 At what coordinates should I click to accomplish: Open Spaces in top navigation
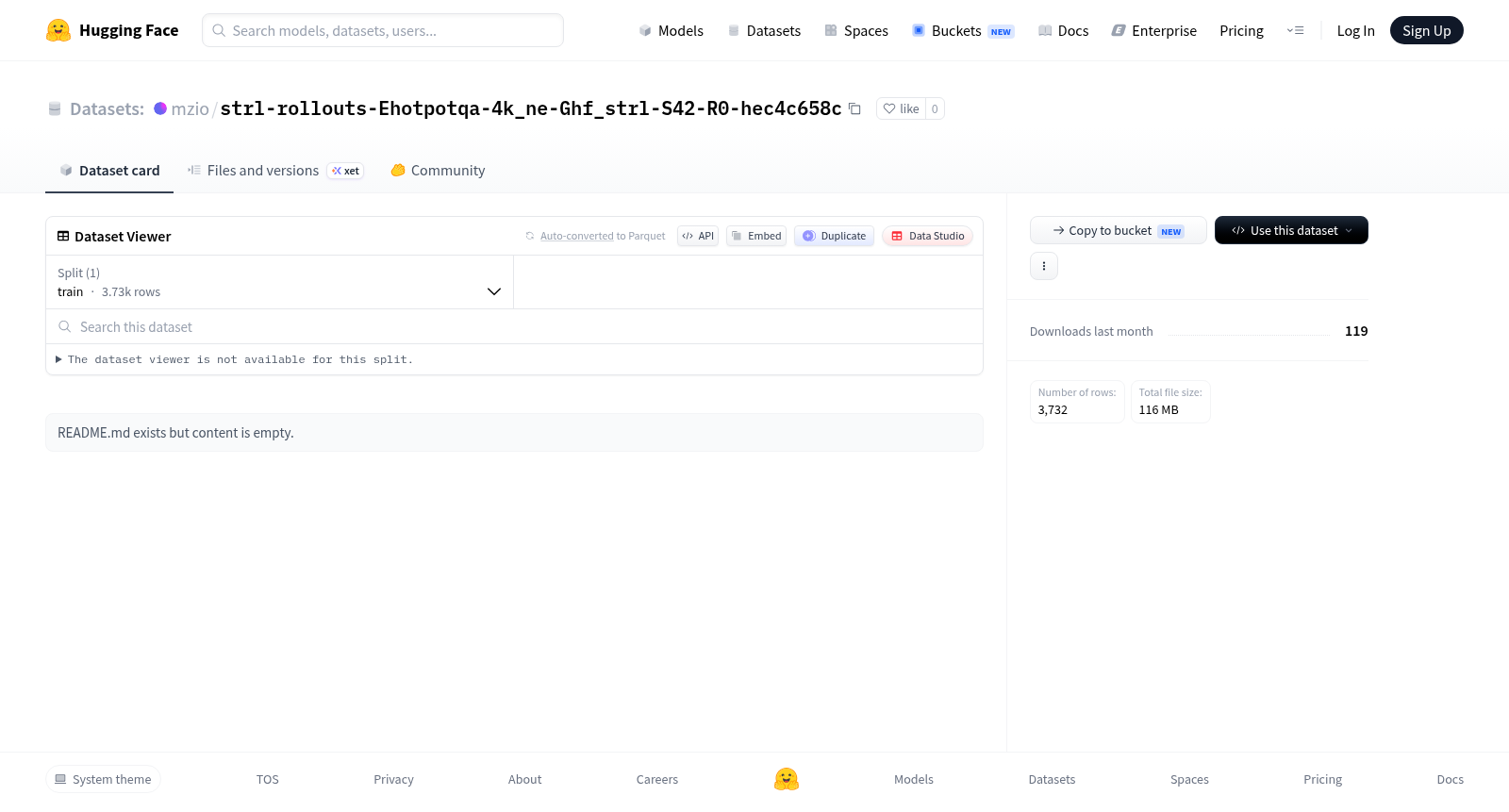856,30
